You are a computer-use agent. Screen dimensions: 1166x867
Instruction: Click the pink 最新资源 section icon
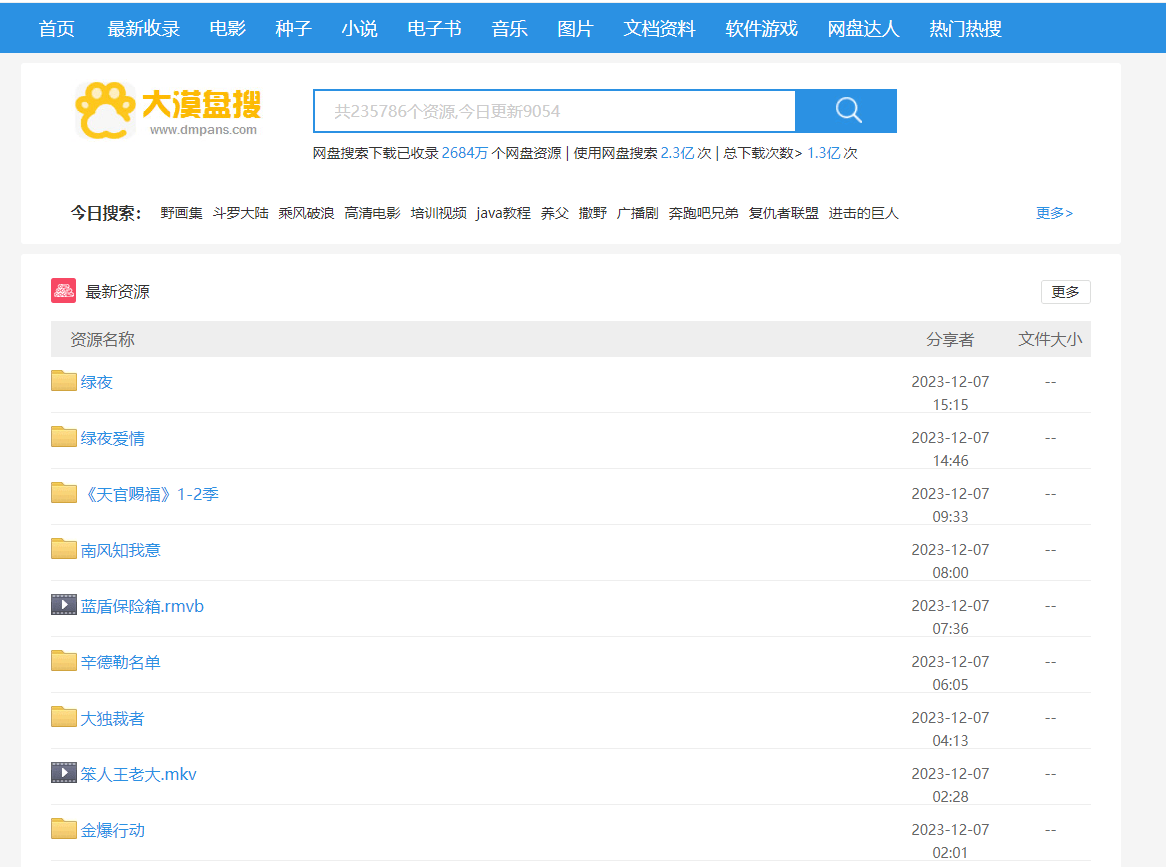point(64,291)
